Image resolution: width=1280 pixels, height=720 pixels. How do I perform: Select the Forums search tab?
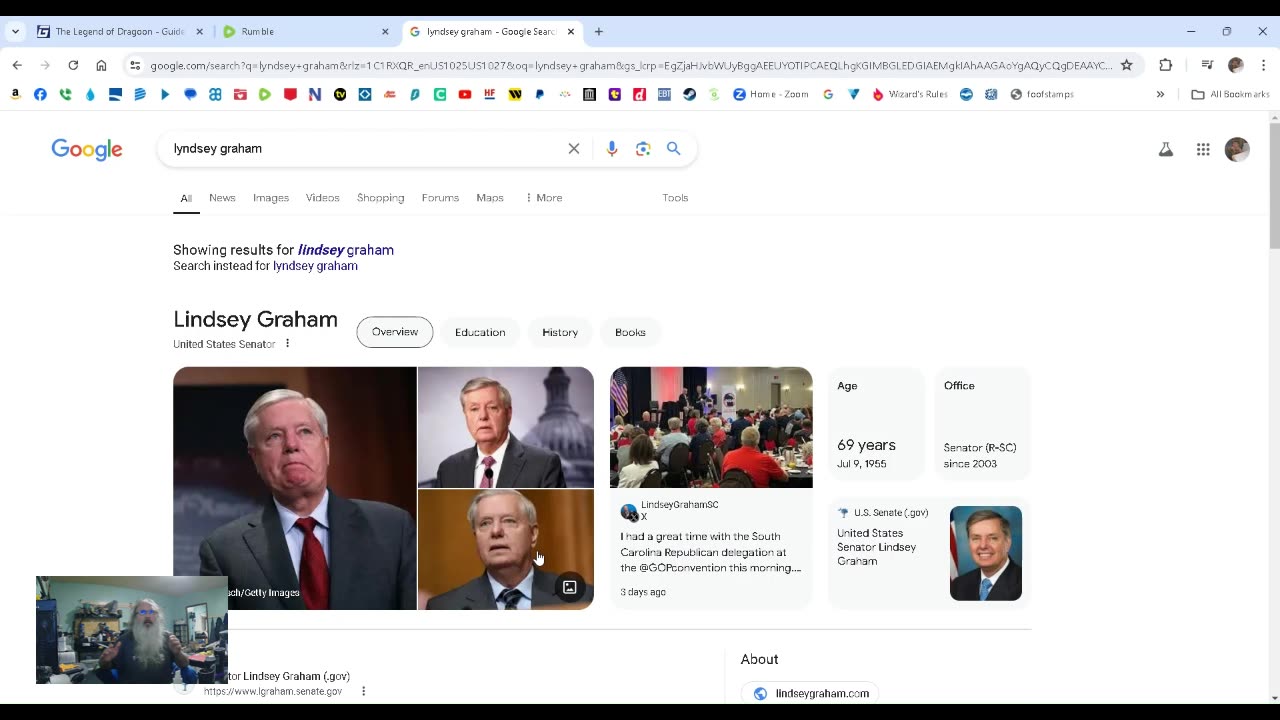[440, 198]
